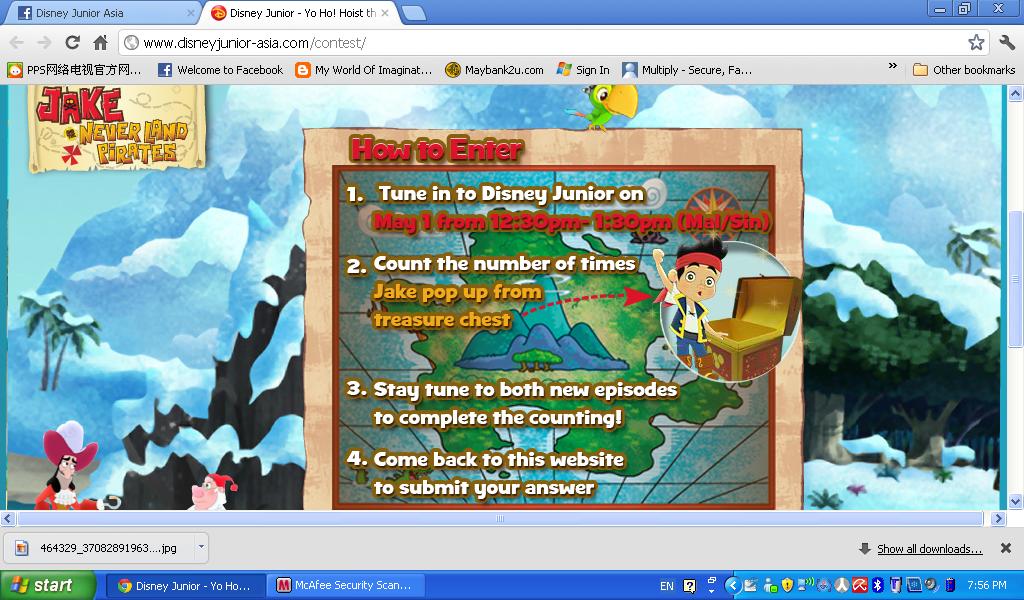Click the battery power tray icon
1024x600 pixels.
[950, 586]
